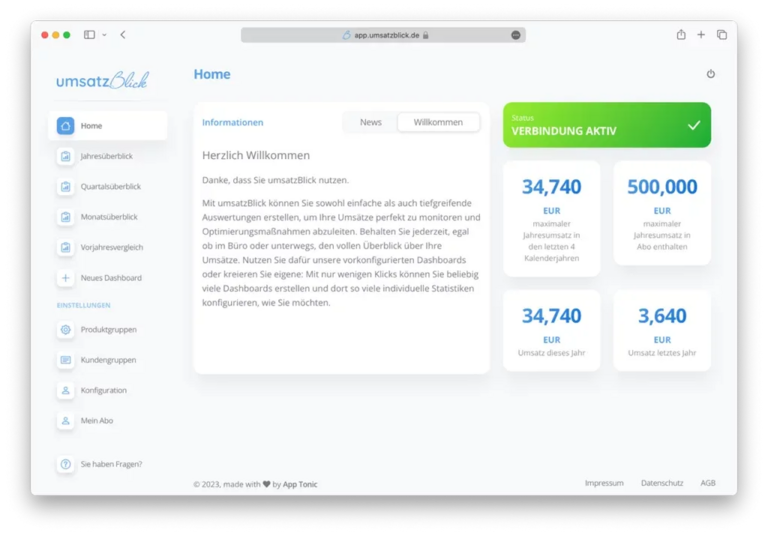768x536 pixels.
Task: Switch to the News tab
Action: click(x=371, y=122)
